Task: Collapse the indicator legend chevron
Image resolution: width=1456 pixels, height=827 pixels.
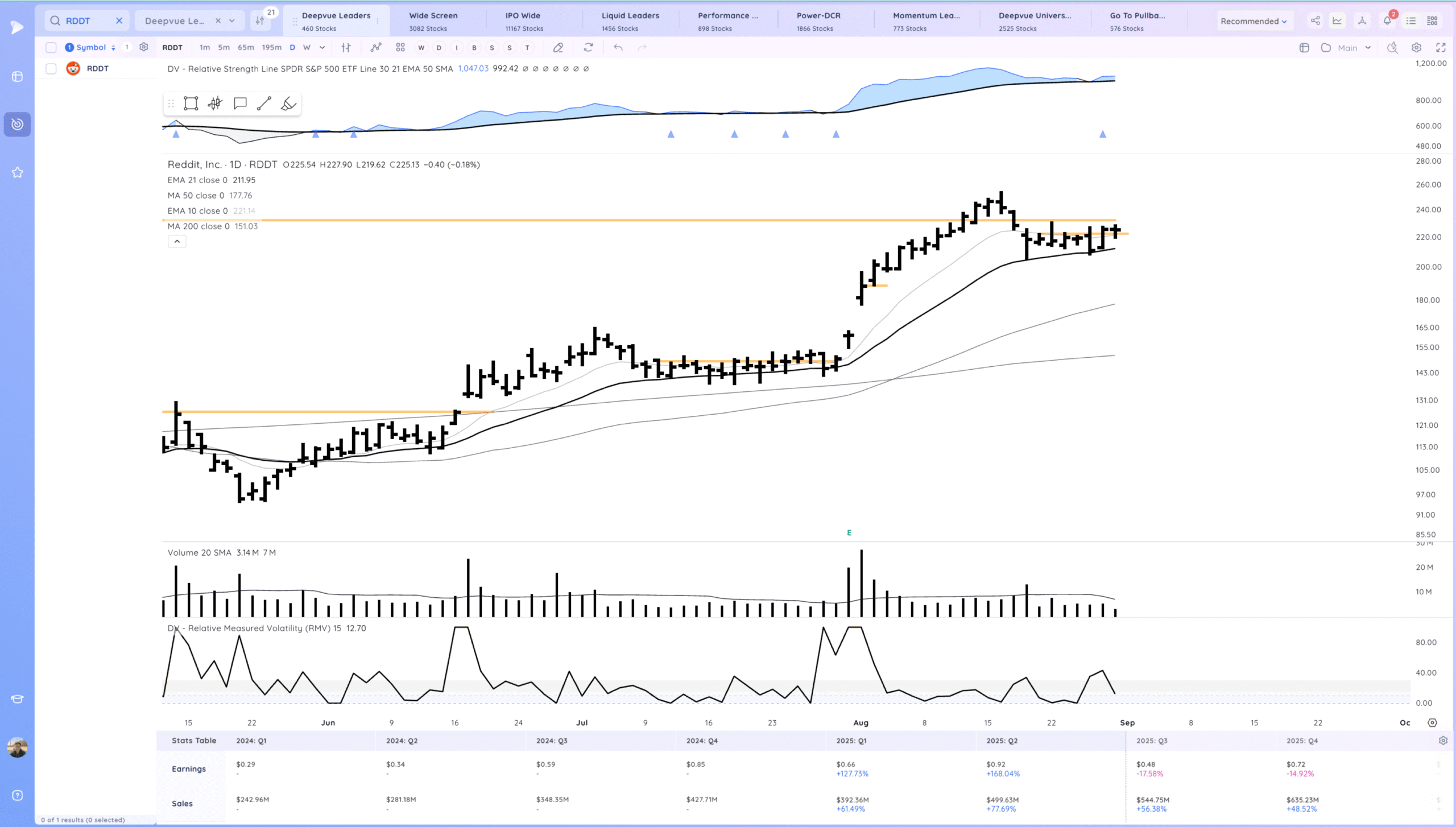Action: [x=177, y=242]
